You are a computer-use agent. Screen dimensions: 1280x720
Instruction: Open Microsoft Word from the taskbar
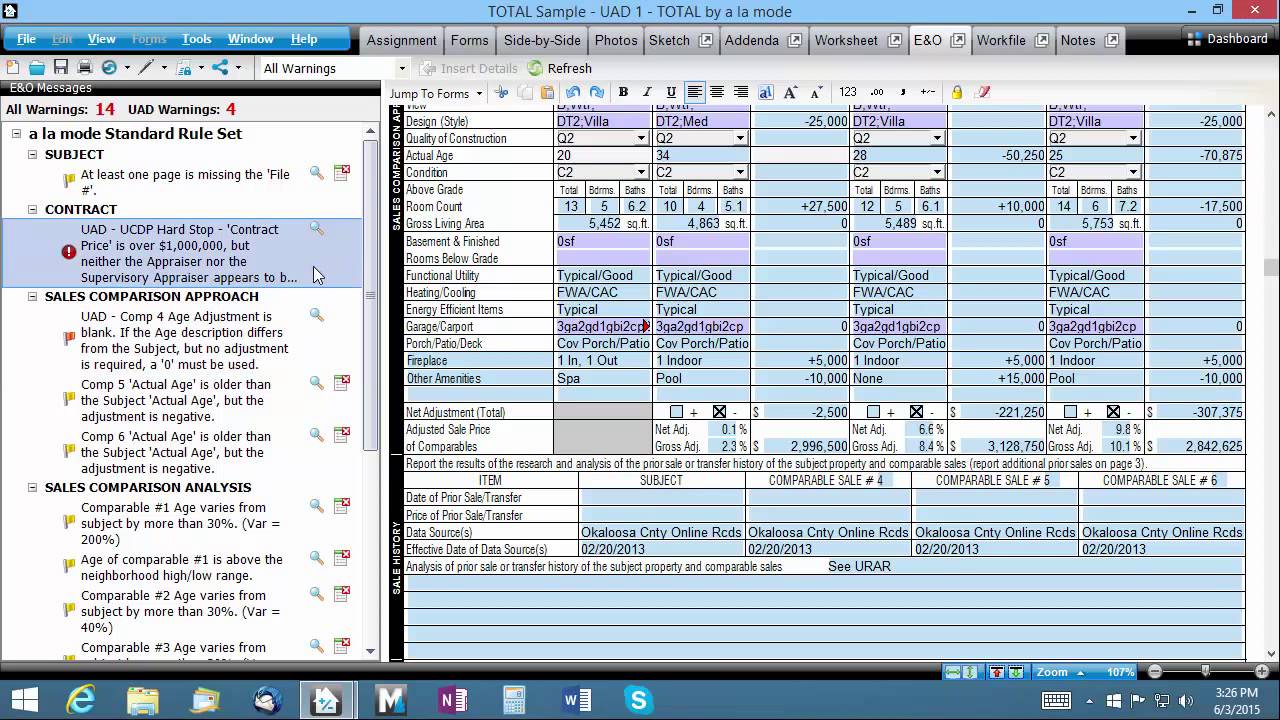[x=576, y=700]
